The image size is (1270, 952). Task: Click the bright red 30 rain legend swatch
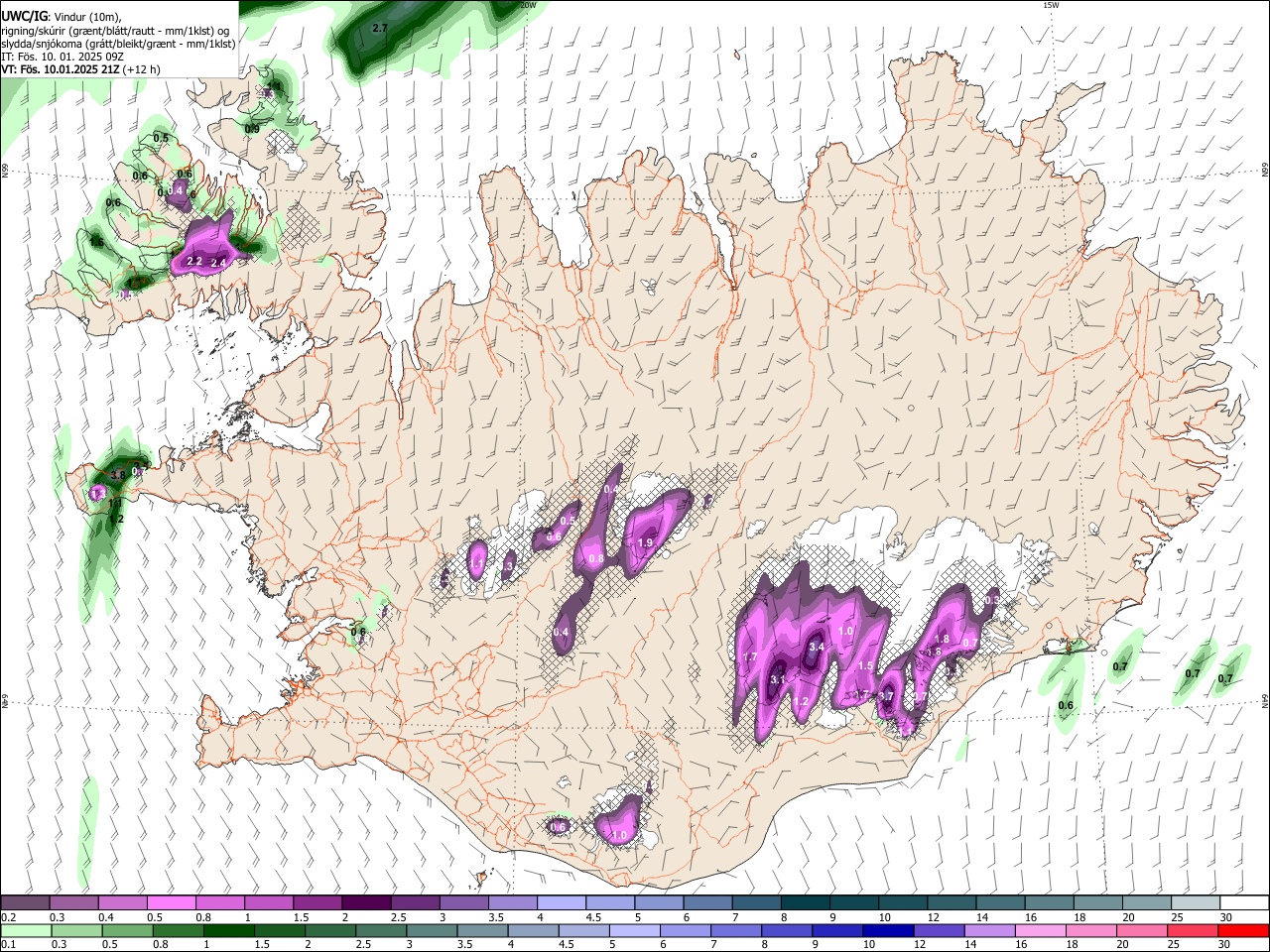[1243, 930]
